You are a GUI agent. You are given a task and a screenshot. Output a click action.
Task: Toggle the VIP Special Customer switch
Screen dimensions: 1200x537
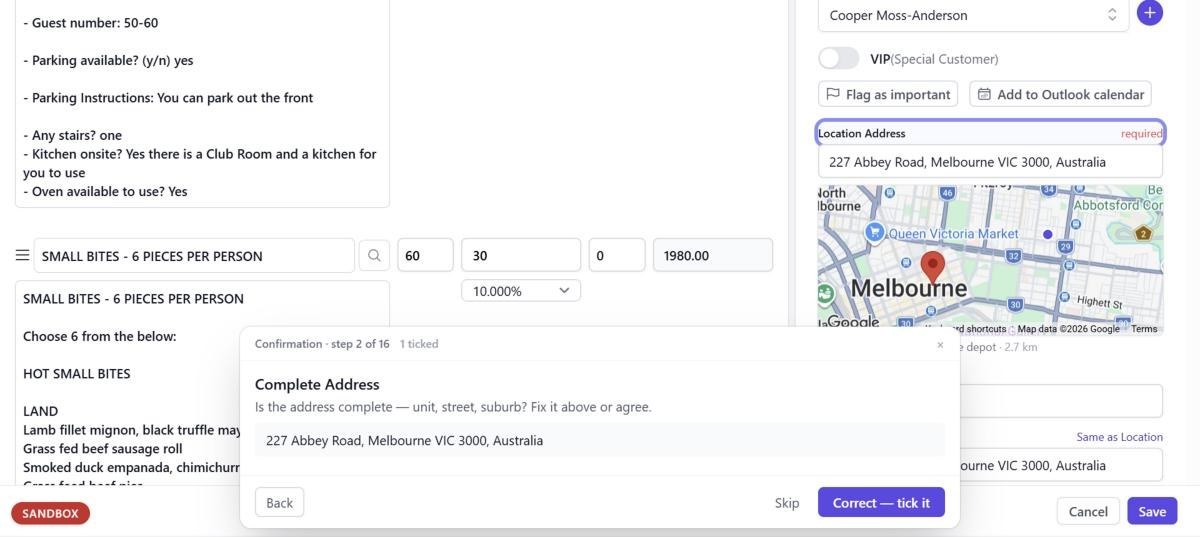pyautogui.click(x=839, y=59)
